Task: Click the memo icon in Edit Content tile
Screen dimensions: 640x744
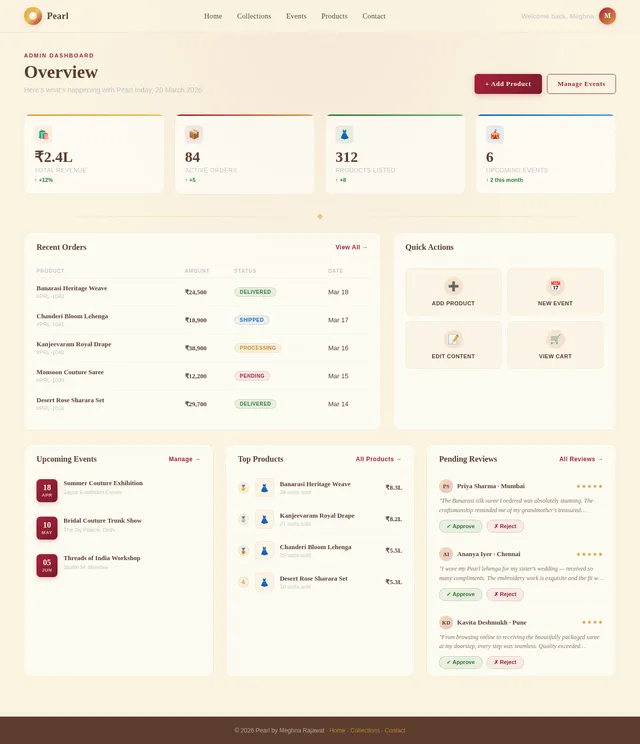Action: [x=453, y=339]
